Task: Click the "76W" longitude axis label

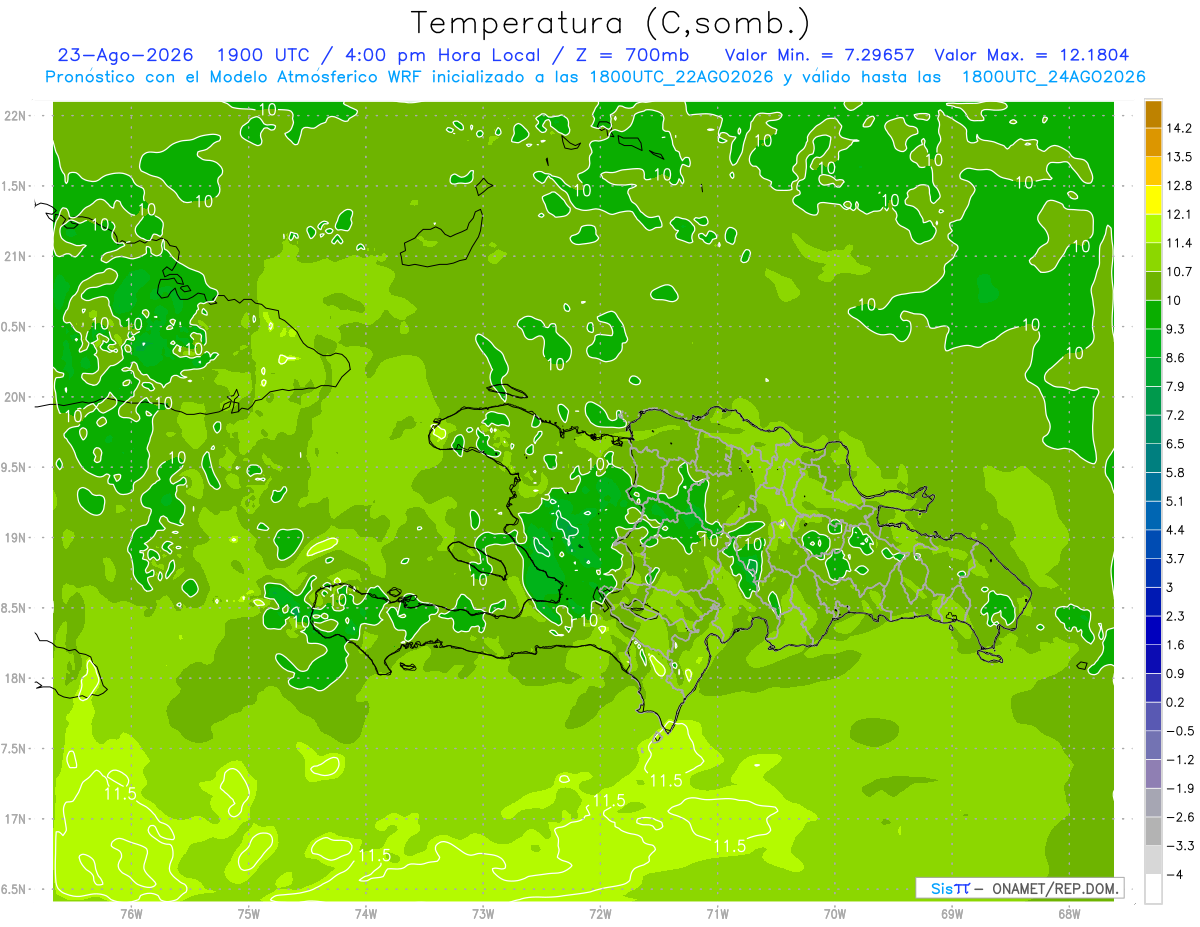Action: click(131, 913)
